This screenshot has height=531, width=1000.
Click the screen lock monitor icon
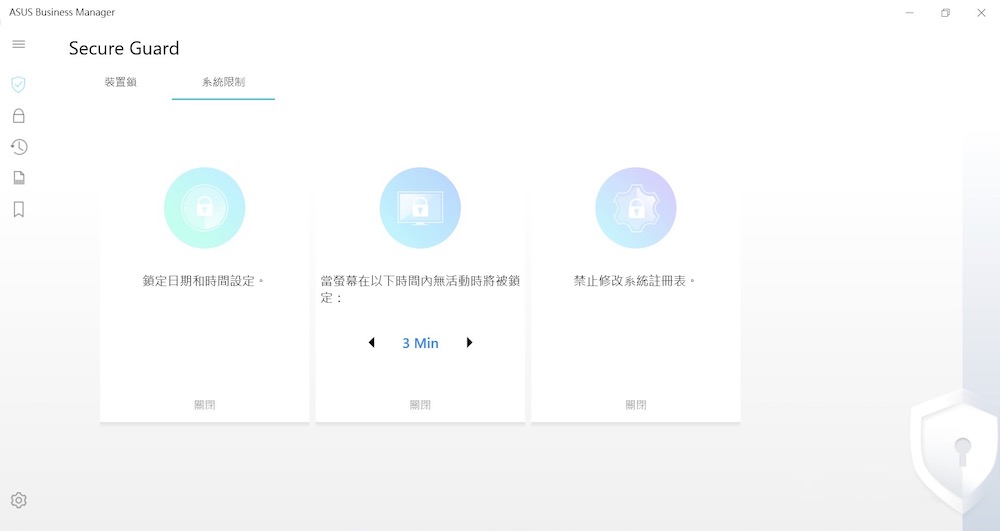[420, 208]
